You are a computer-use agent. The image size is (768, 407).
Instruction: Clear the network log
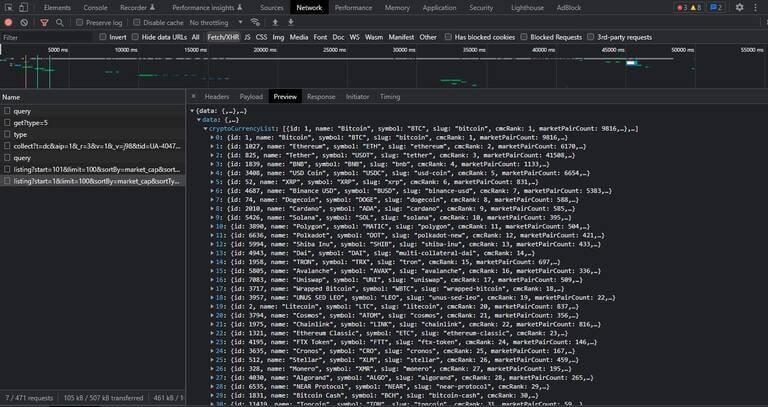point(24,23)
